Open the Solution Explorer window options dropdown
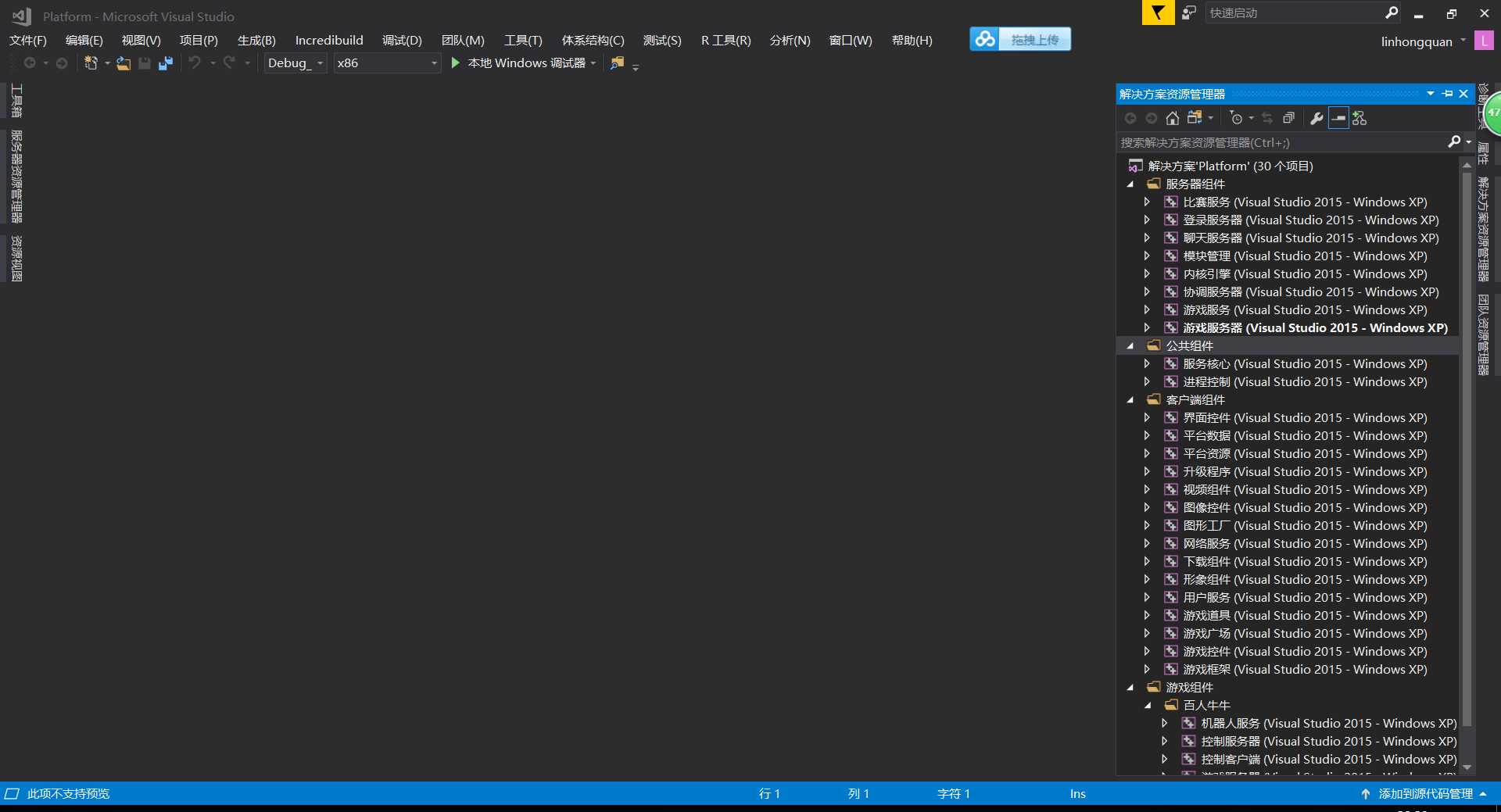Viewport: 1501px width, 812px height. point(1431,94)
